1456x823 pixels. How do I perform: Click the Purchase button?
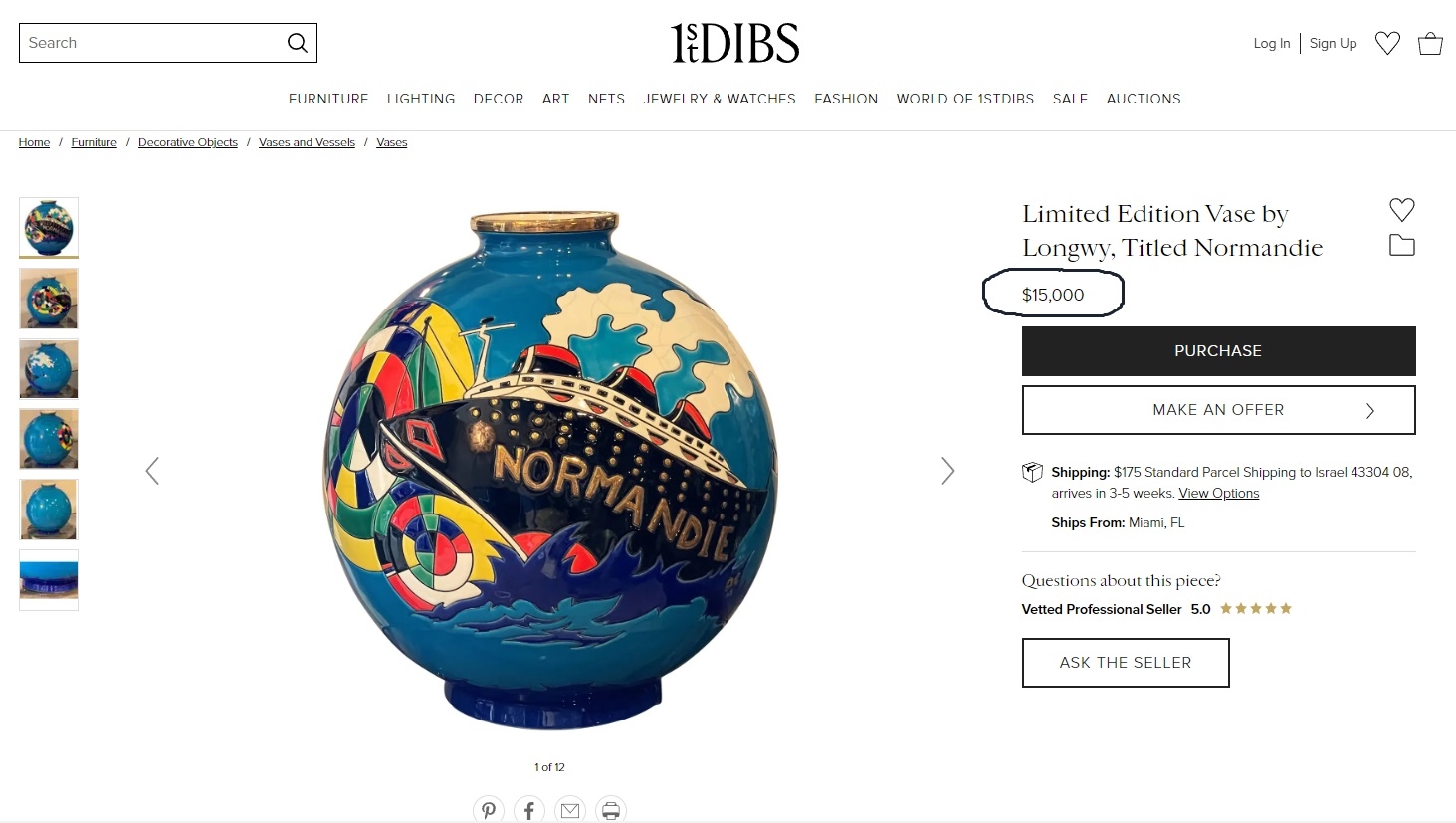pyautogui.click(x=1218, y=351)
